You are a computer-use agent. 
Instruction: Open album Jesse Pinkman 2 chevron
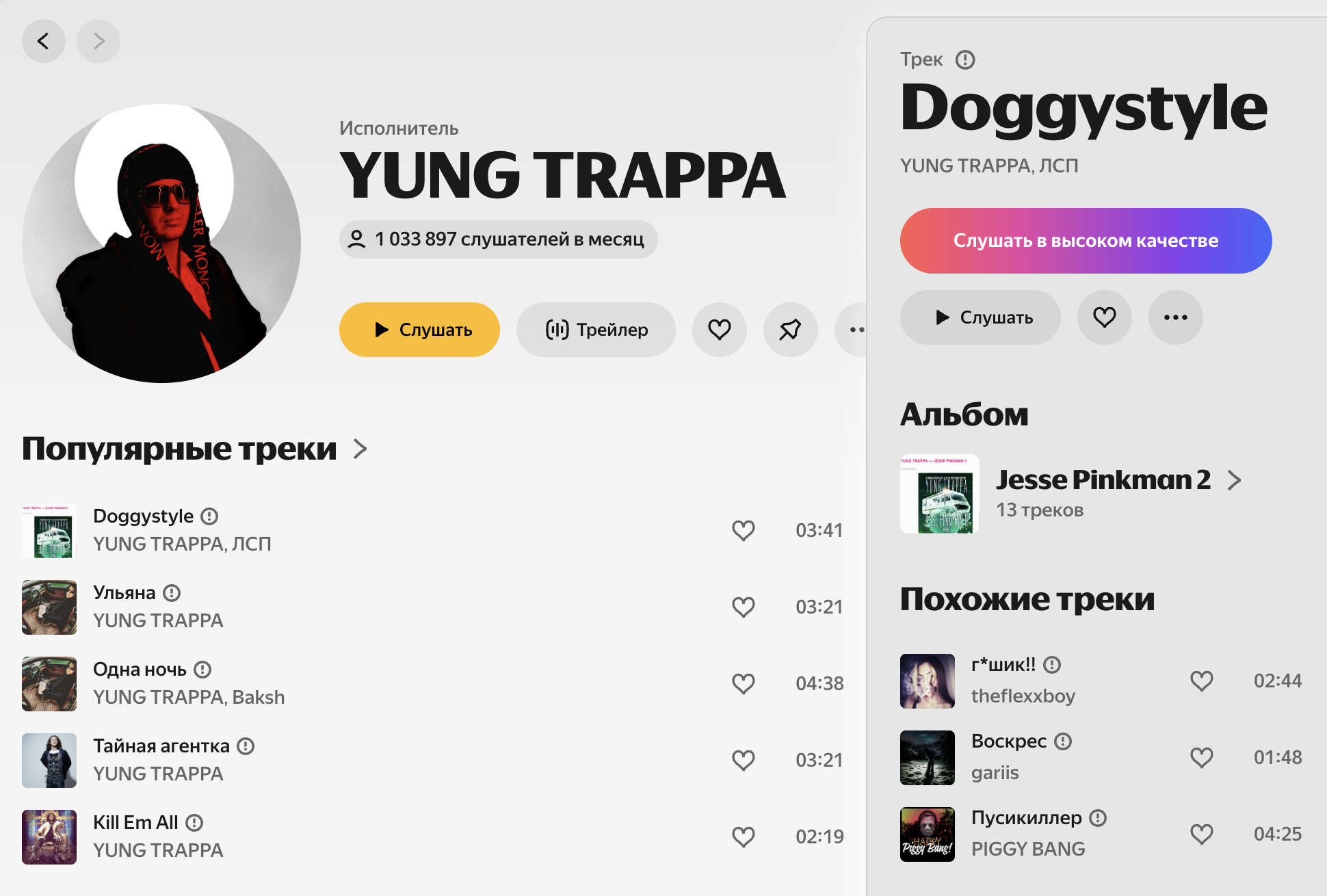1234,480
